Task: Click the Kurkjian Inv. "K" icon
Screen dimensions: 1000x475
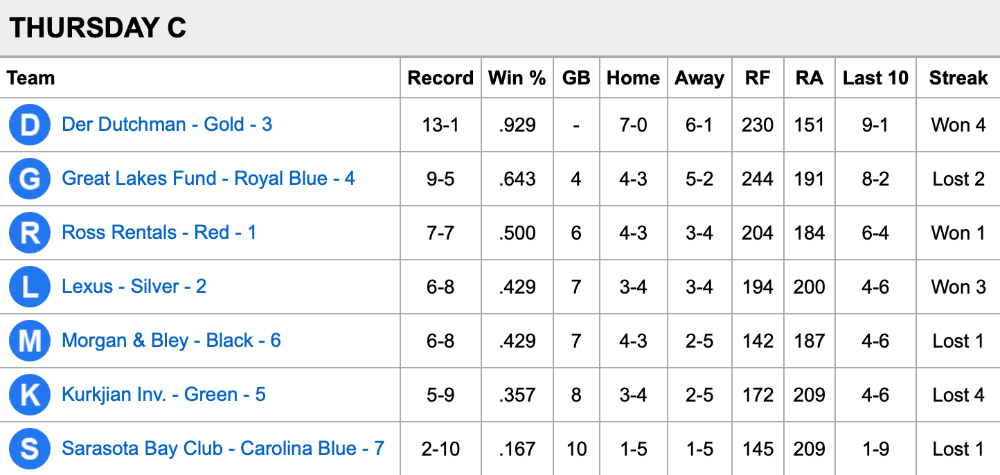Action: tap(30, 395)
